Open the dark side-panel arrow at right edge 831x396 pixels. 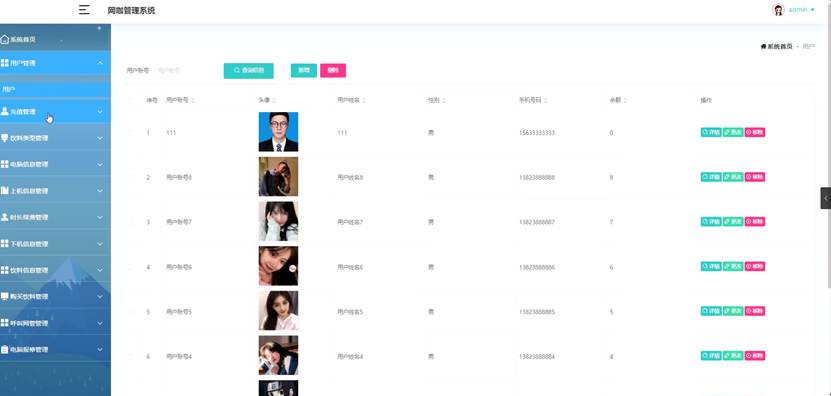click(x=826, y=198)
